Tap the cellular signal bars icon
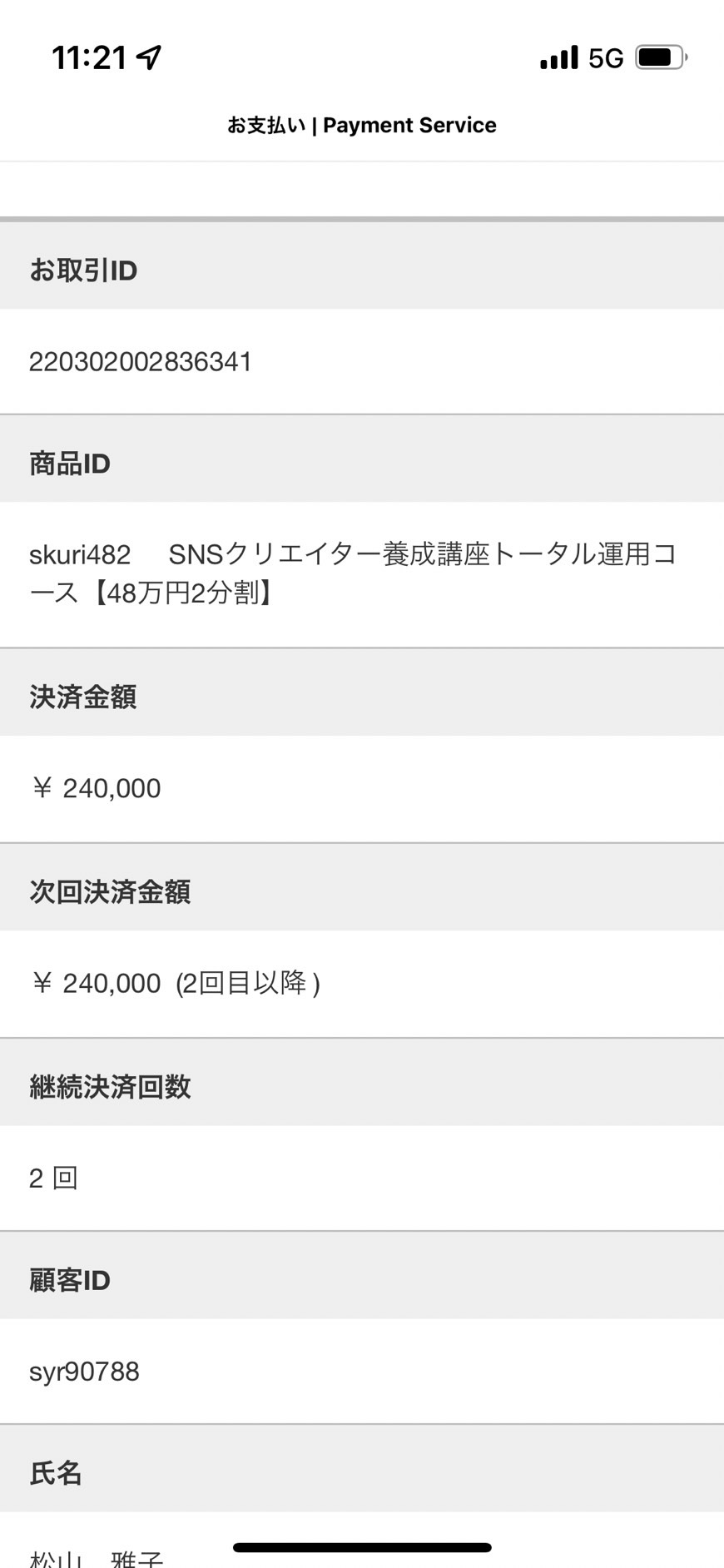 click(558, 57)
